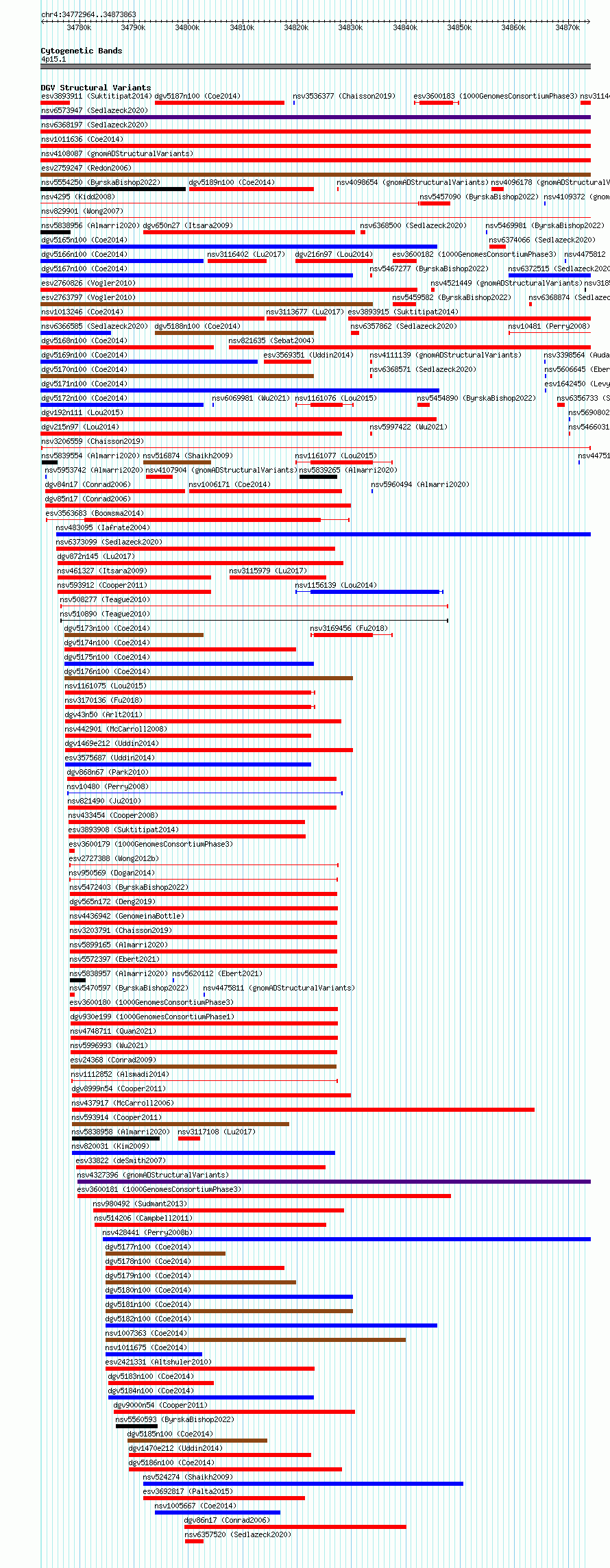Click the black bar under nsv5554250
This screenshot has height=1568, width=610.
(113, 189)
